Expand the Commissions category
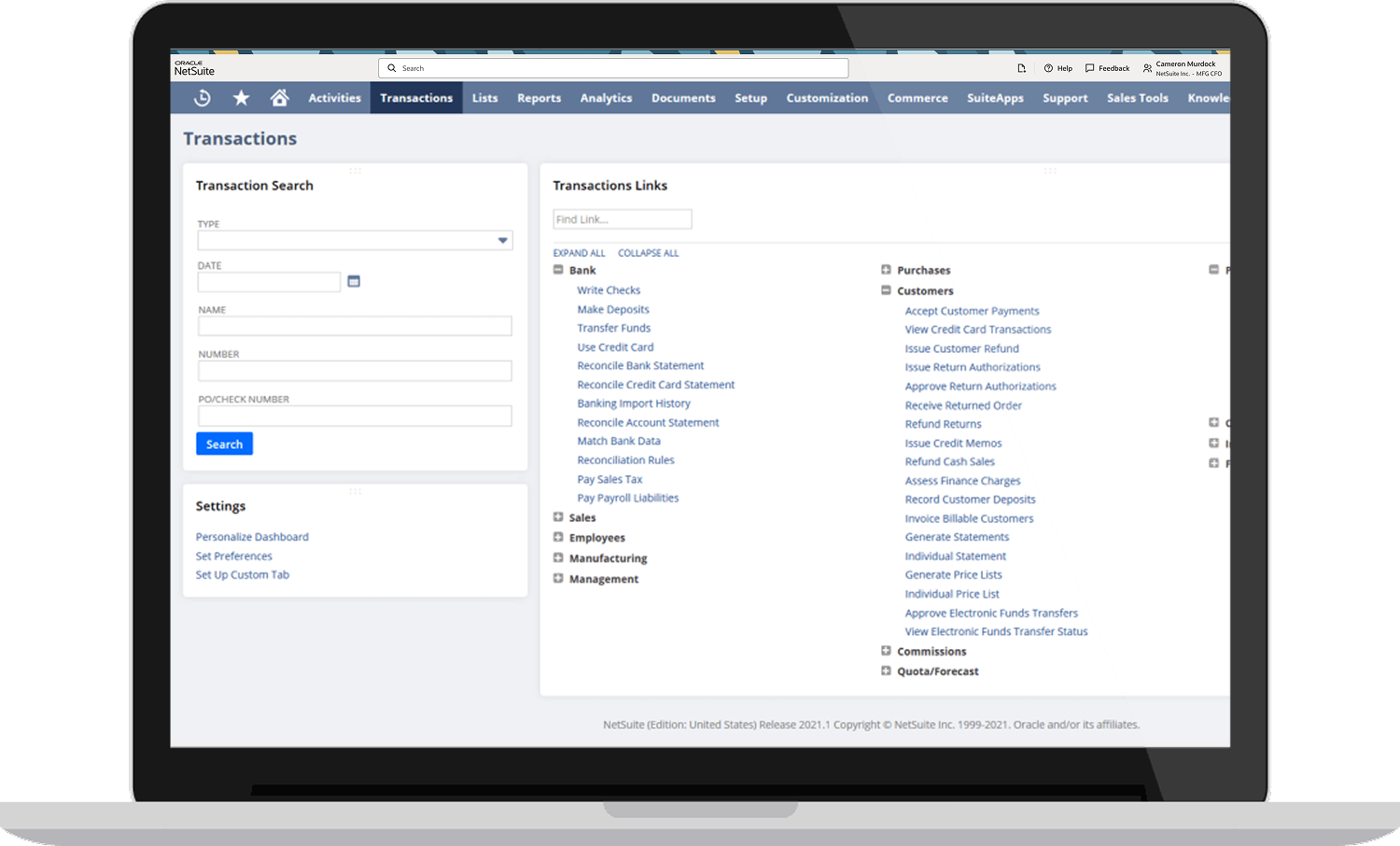 point(886,651)
